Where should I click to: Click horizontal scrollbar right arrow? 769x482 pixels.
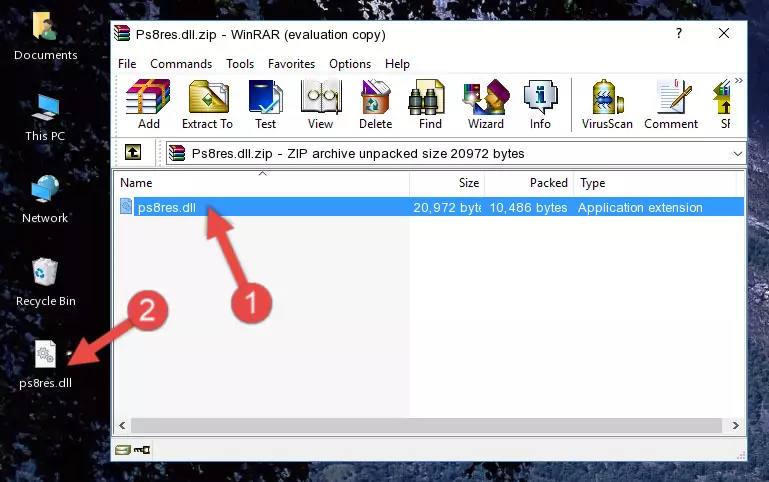[x=735, y=426]
